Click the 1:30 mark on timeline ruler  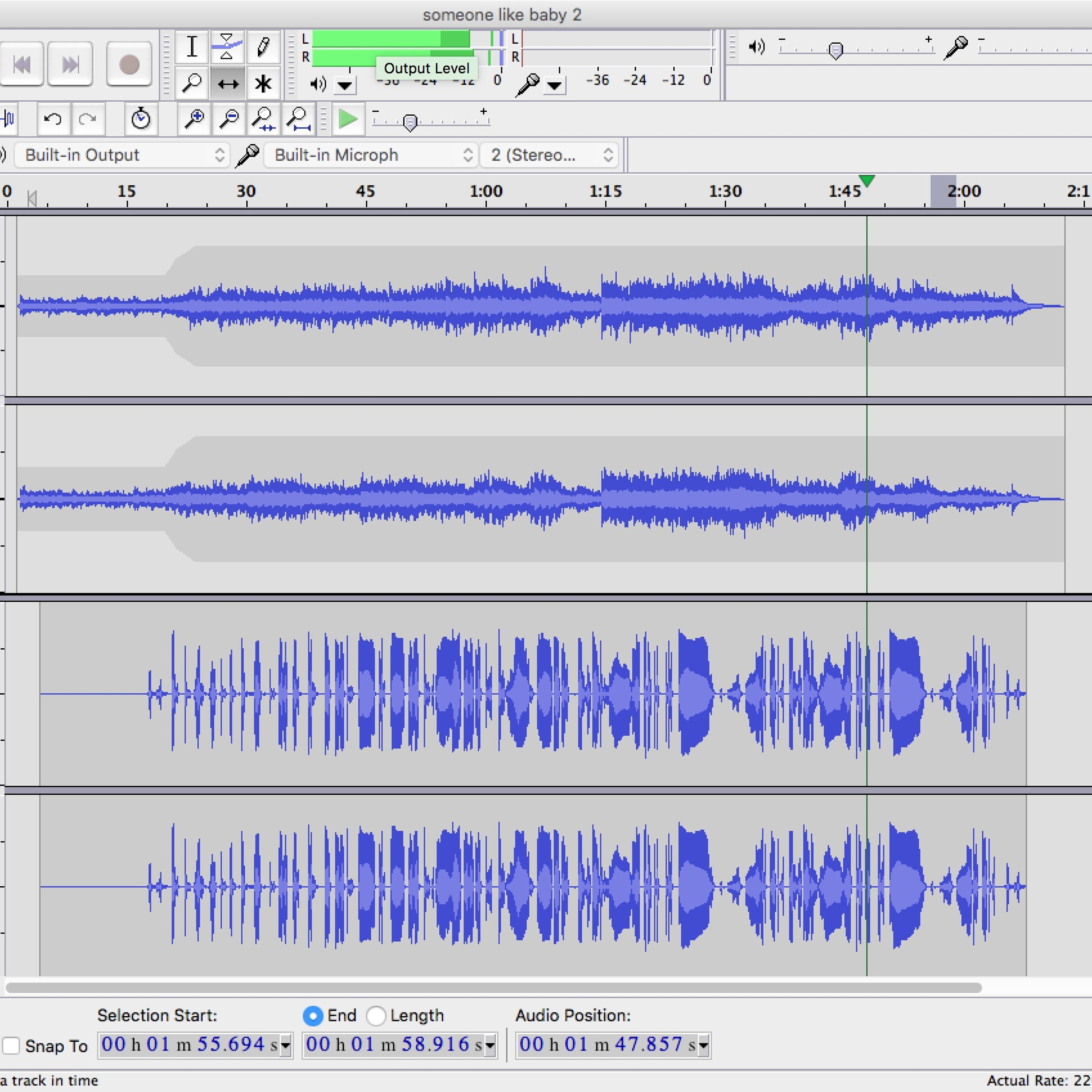click(725, 191)
